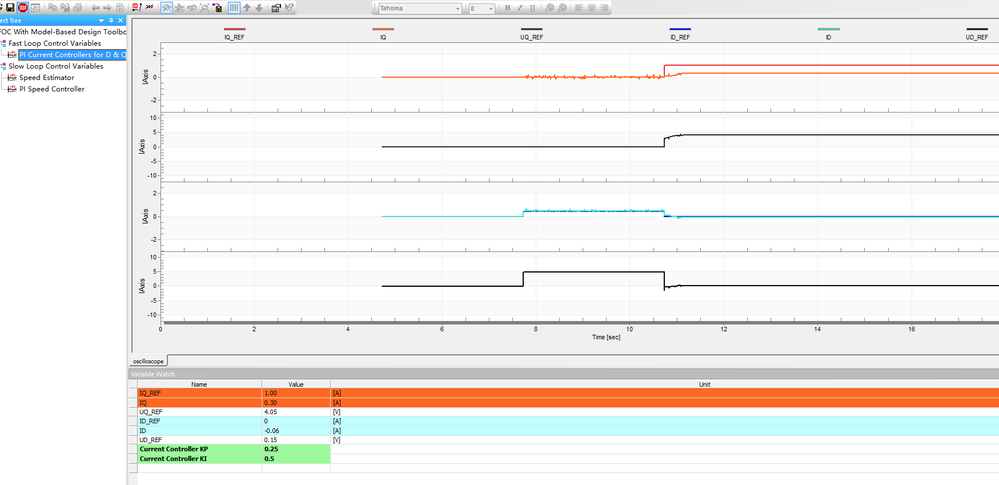Click the stop-sign with connector plug icon
This screenshot has width=999, height=485.
click(x=136, y=8)
